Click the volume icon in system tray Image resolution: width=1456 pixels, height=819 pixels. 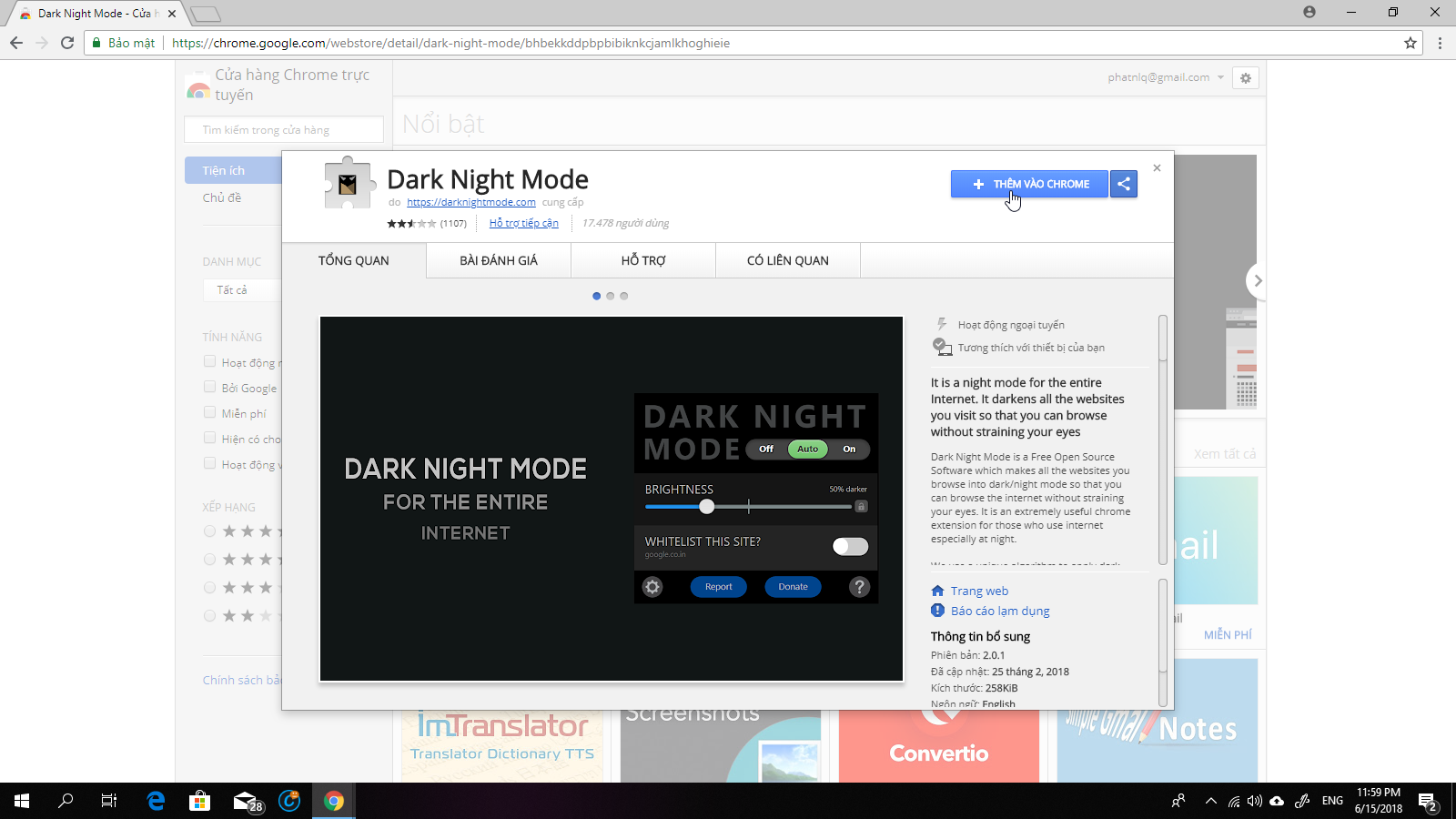click(x=1255, y=801)
